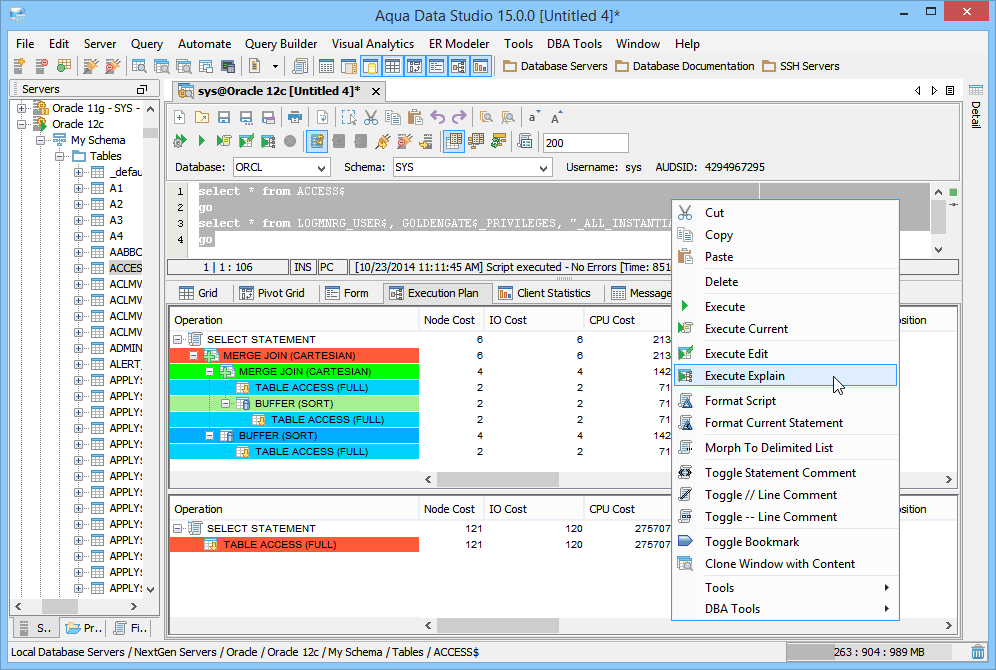996x670 pixels.
Task: Select Execute Explain in context menu
Action: pos(785,376)
